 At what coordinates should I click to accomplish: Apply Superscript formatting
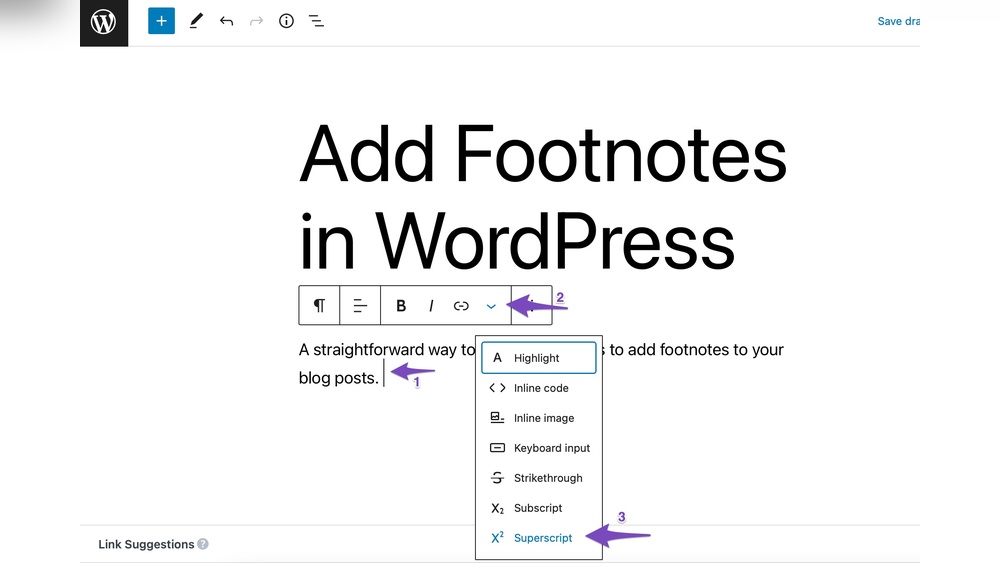point(539,537)
